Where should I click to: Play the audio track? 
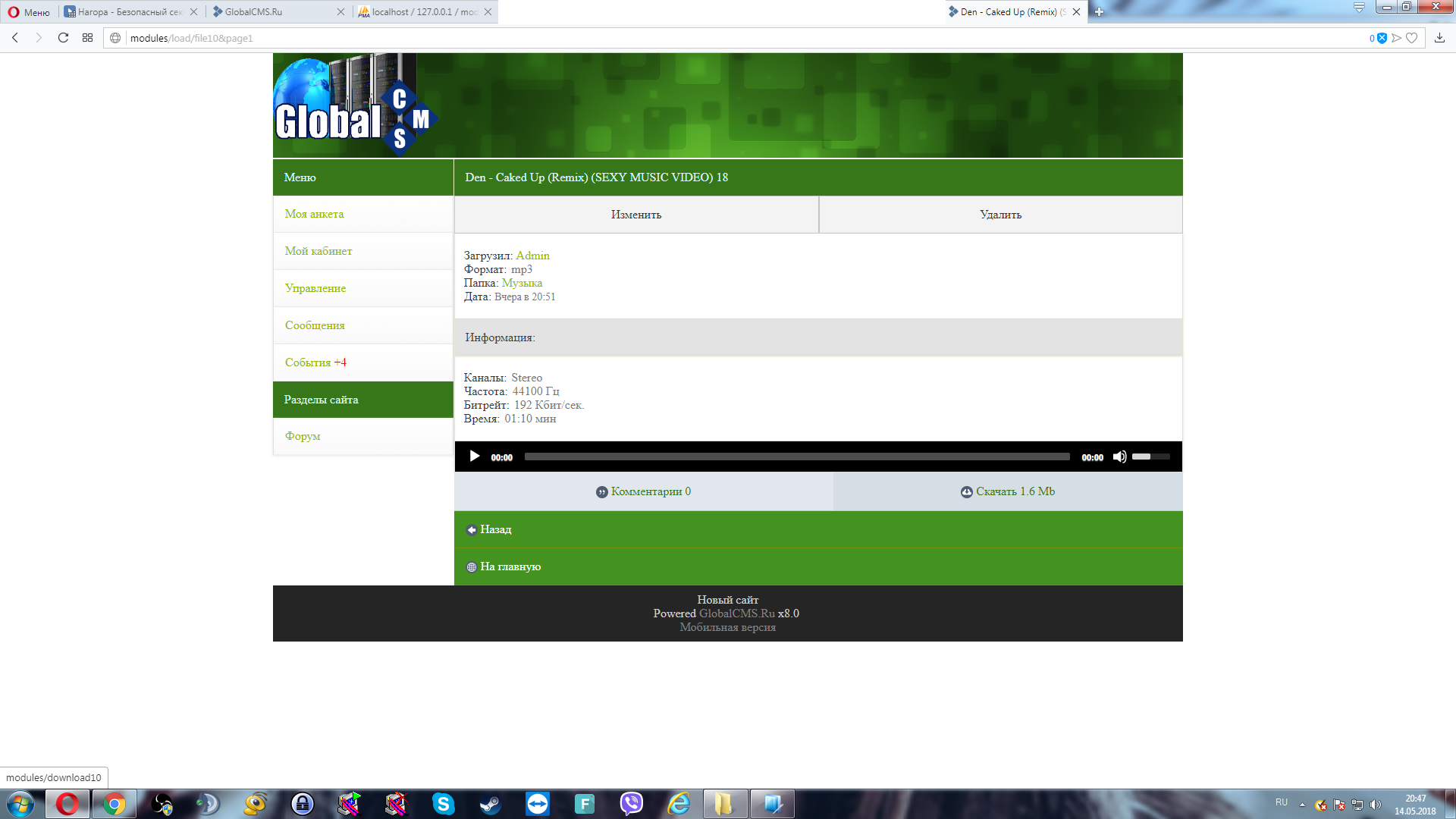pos(475,457)
